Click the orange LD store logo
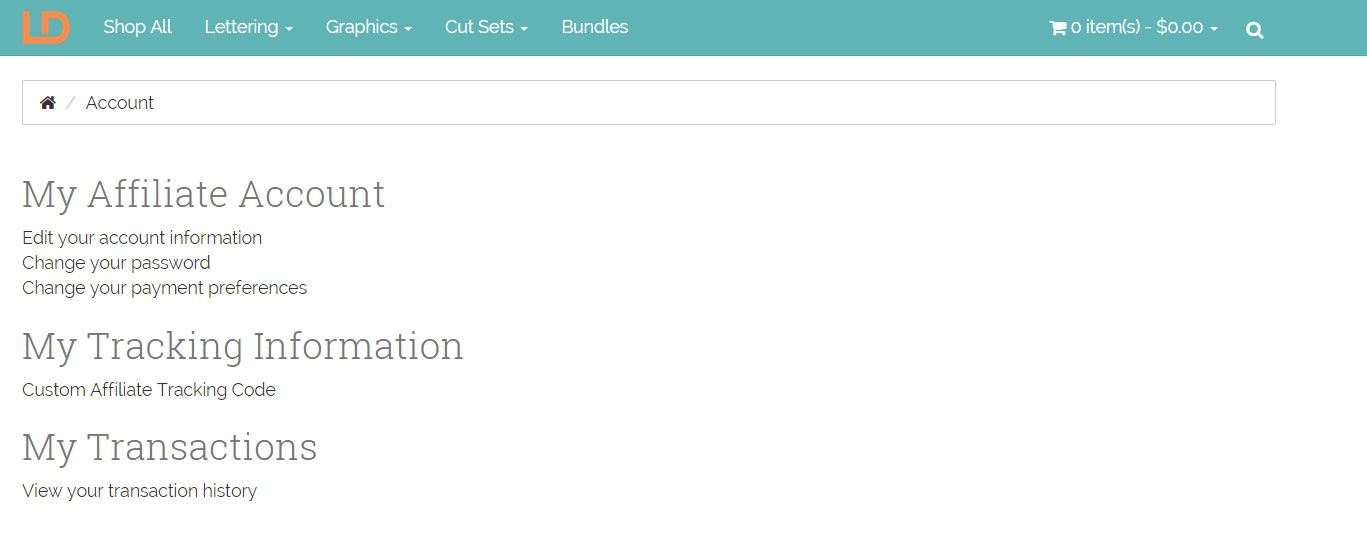This screenshot has height=544, width=1367. [45, 27]
